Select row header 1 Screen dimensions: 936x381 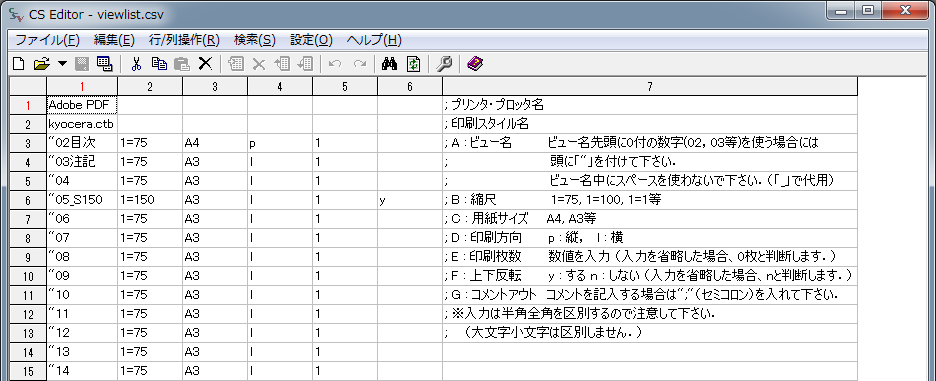click(x=28, y=105)
